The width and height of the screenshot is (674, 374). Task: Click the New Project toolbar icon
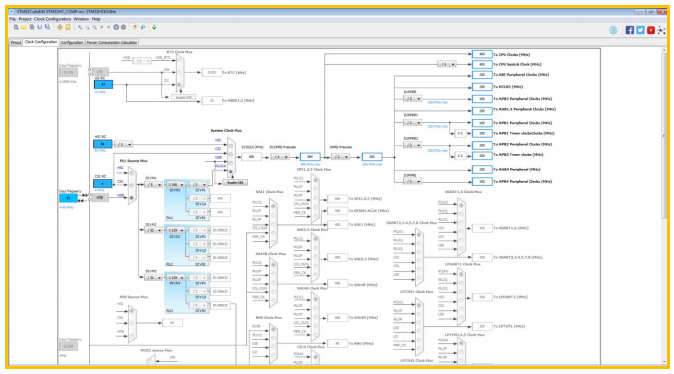(16, 28)
